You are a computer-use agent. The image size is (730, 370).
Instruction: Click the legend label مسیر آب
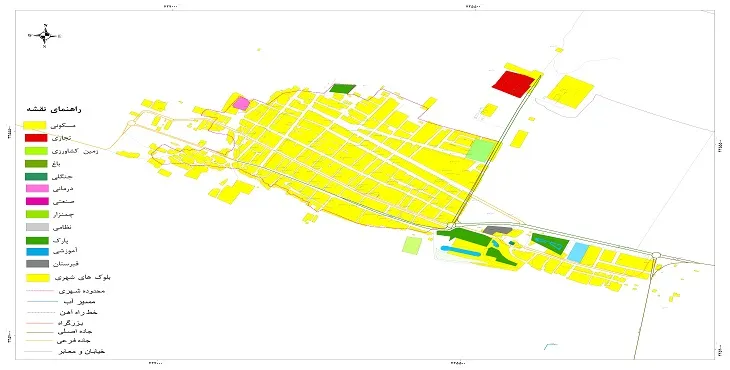[x=81, y=302]
